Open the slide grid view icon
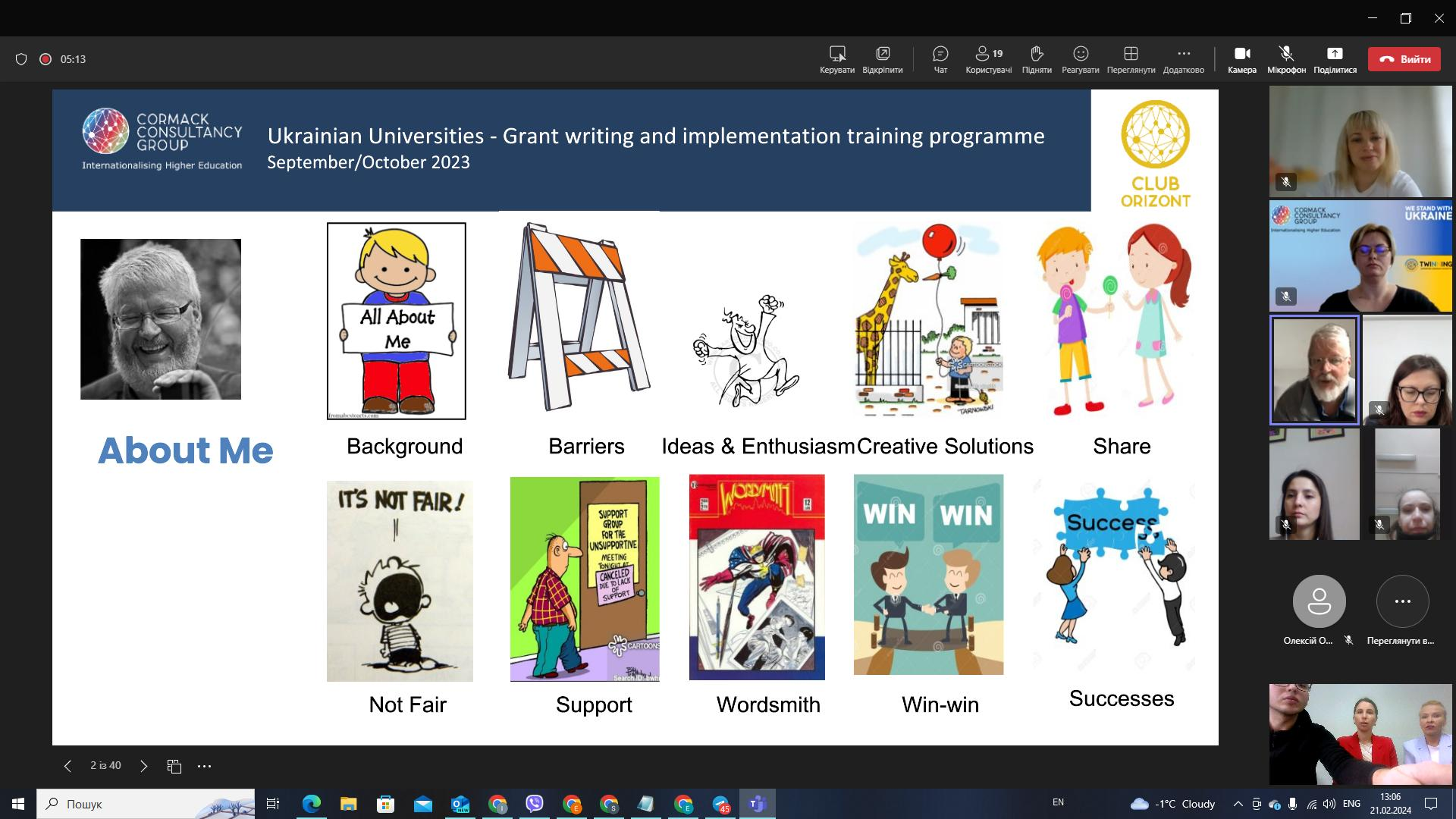 174,766
